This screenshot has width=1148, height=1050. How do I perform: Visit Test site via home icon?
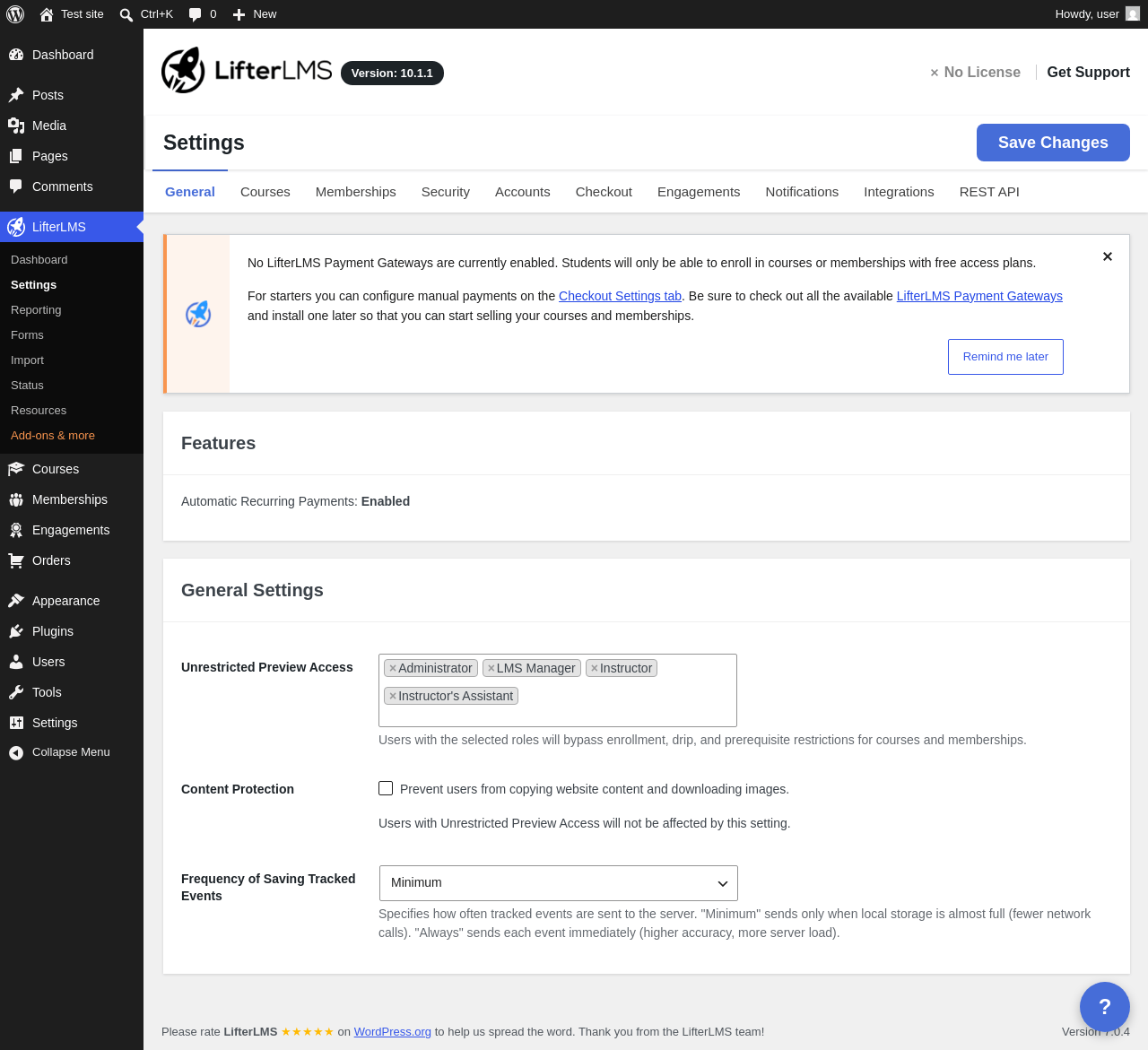coord(47,14)
